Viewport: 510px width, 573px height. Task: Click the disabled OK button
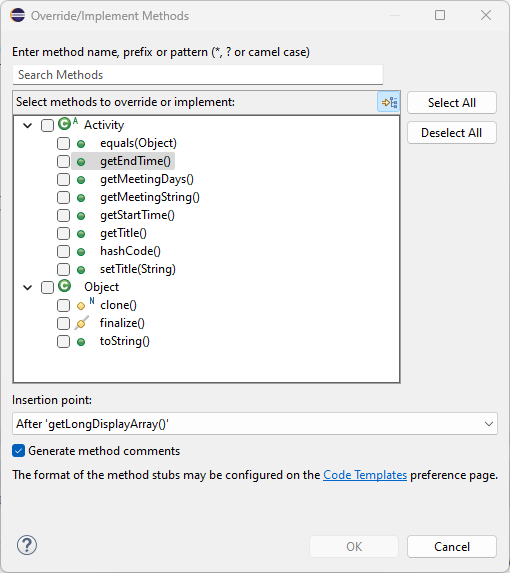(x=354, y=547)
